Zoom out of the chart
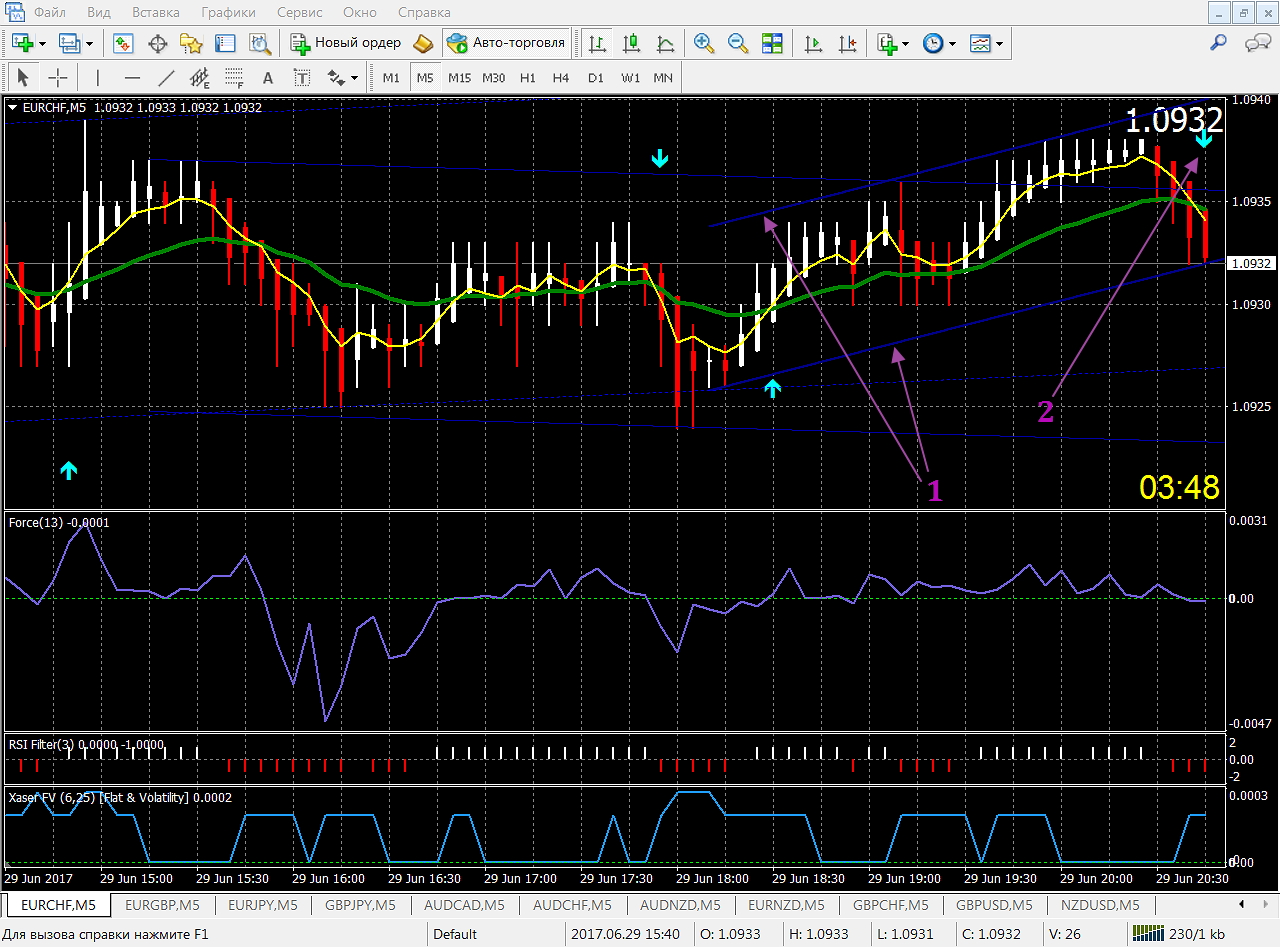The height and width of the screenshot is (947, 1280). pos(738,43)
